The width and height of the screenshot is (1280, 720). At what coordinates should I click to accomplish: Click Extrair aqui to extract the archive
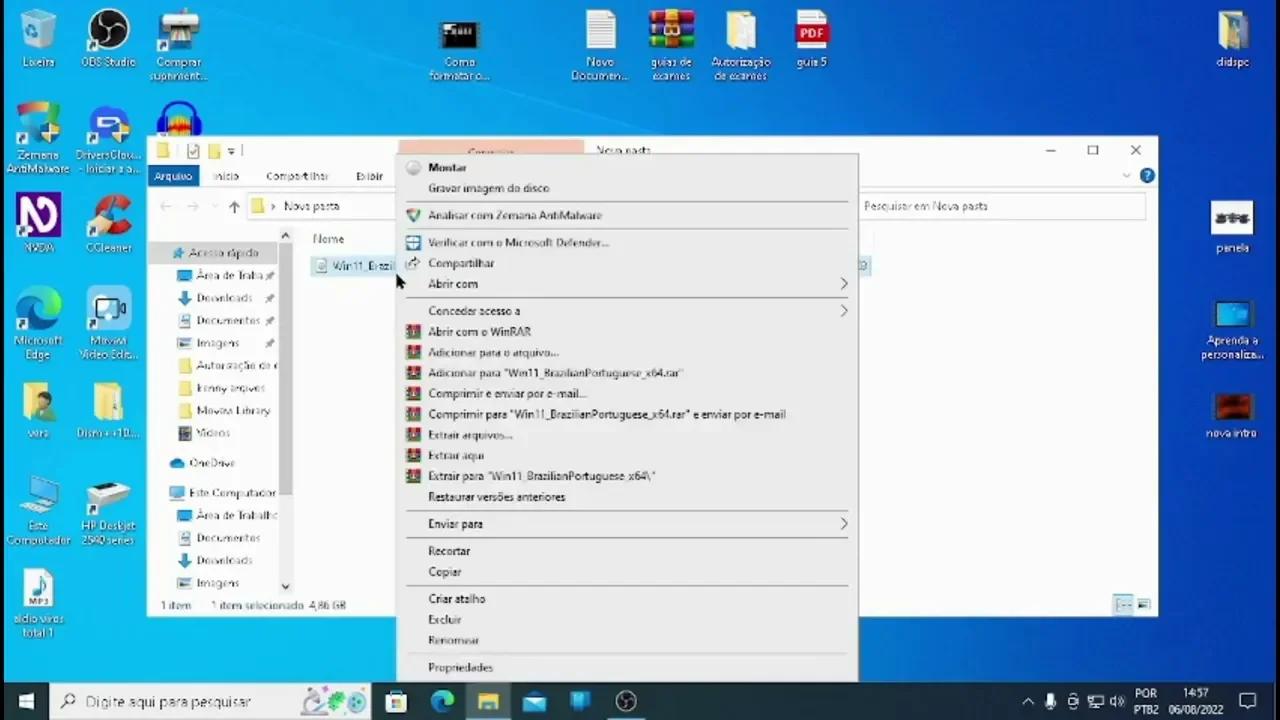point(456,455)
